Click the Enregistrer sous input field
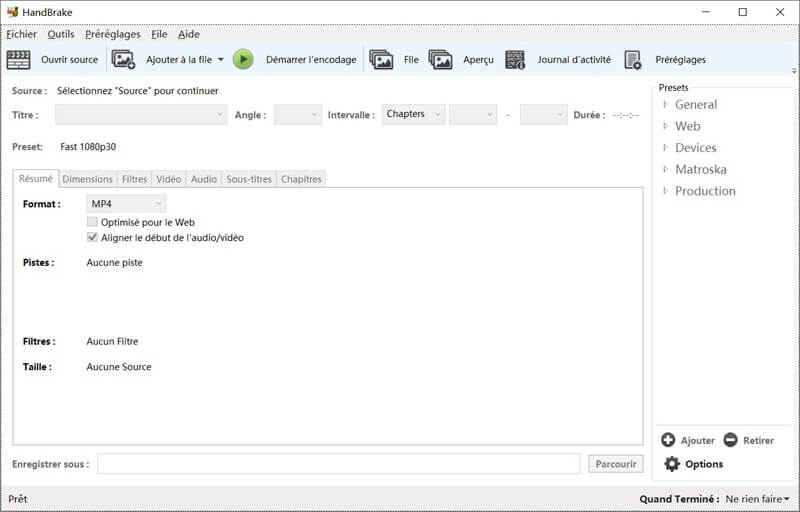The image size is (800, 512). (x=339, y=464)
